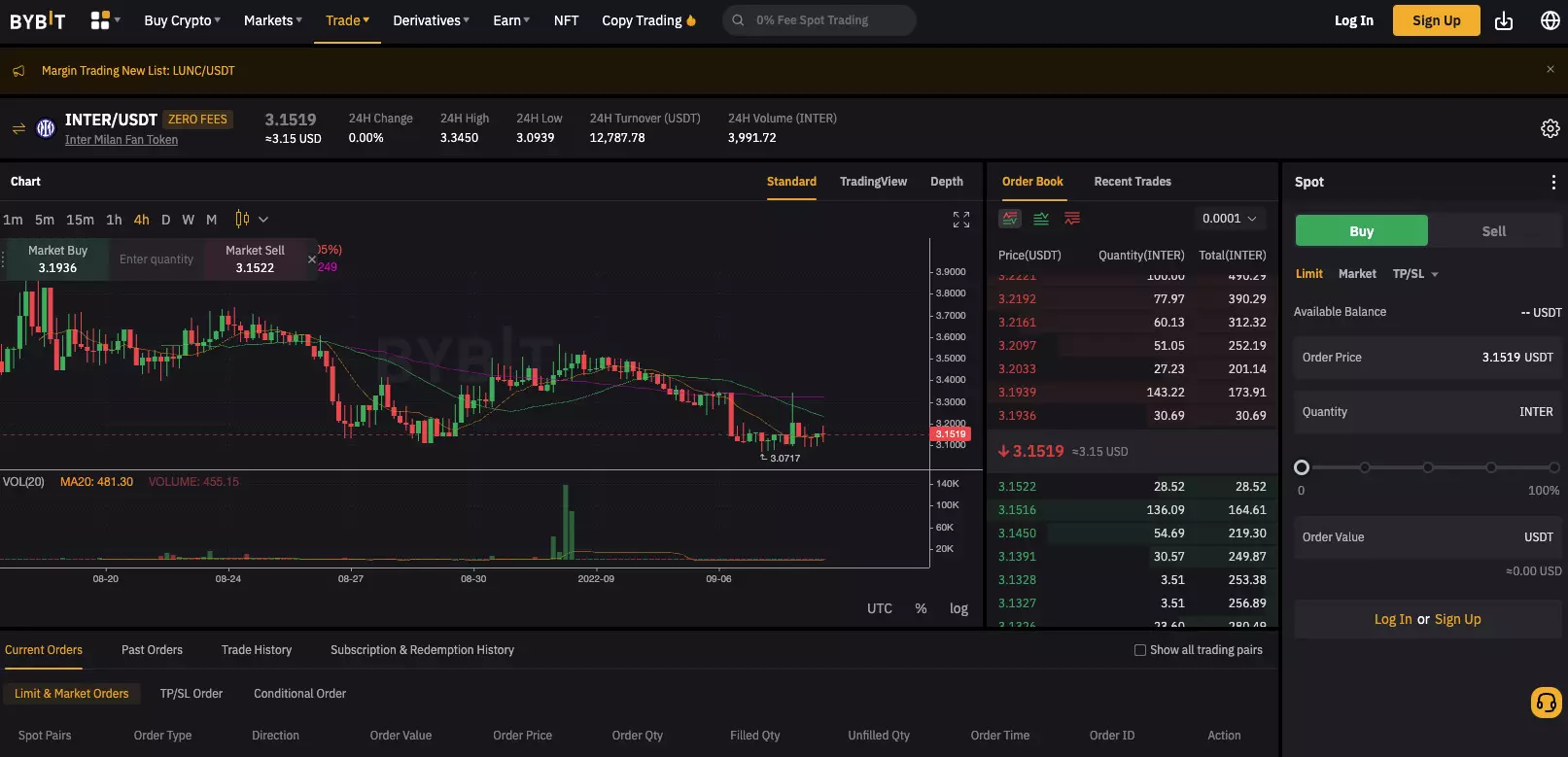Select the D daily timeframe
Viewport: 1568px width, 757px height.
[x=165, y=220]
